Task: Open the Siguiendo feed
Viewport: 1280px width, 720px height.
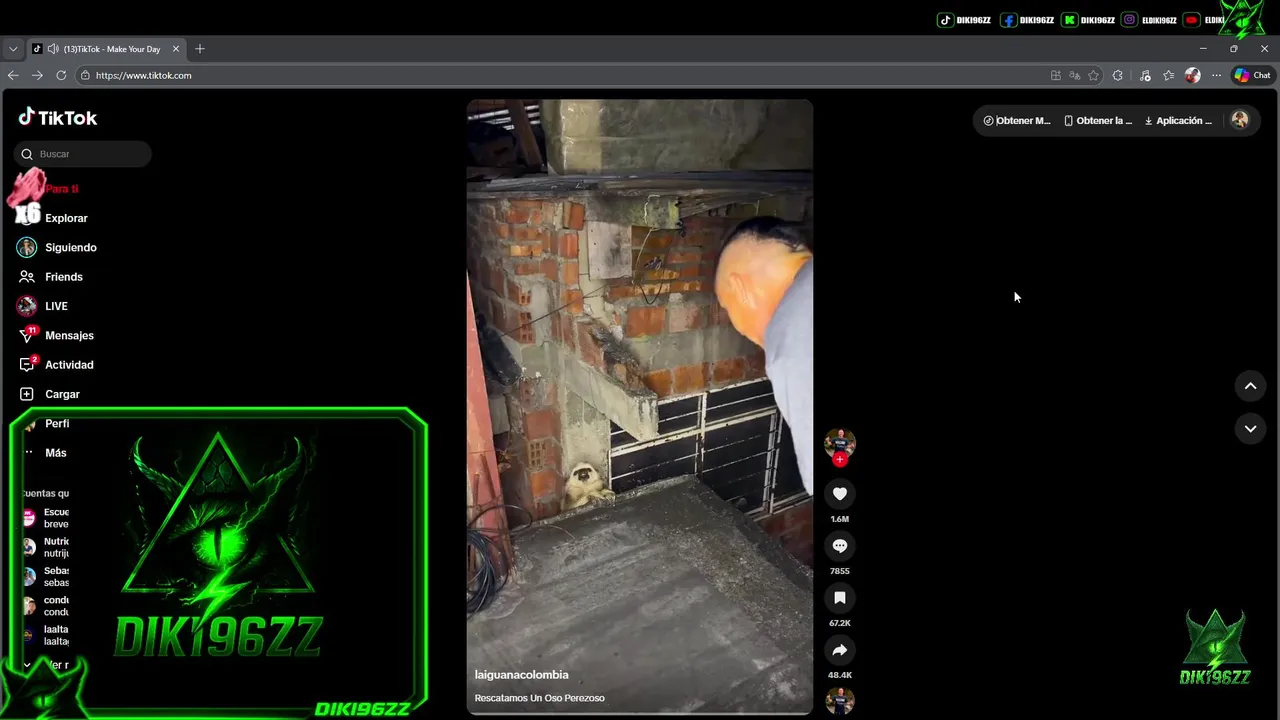Action: click(70, 247)
